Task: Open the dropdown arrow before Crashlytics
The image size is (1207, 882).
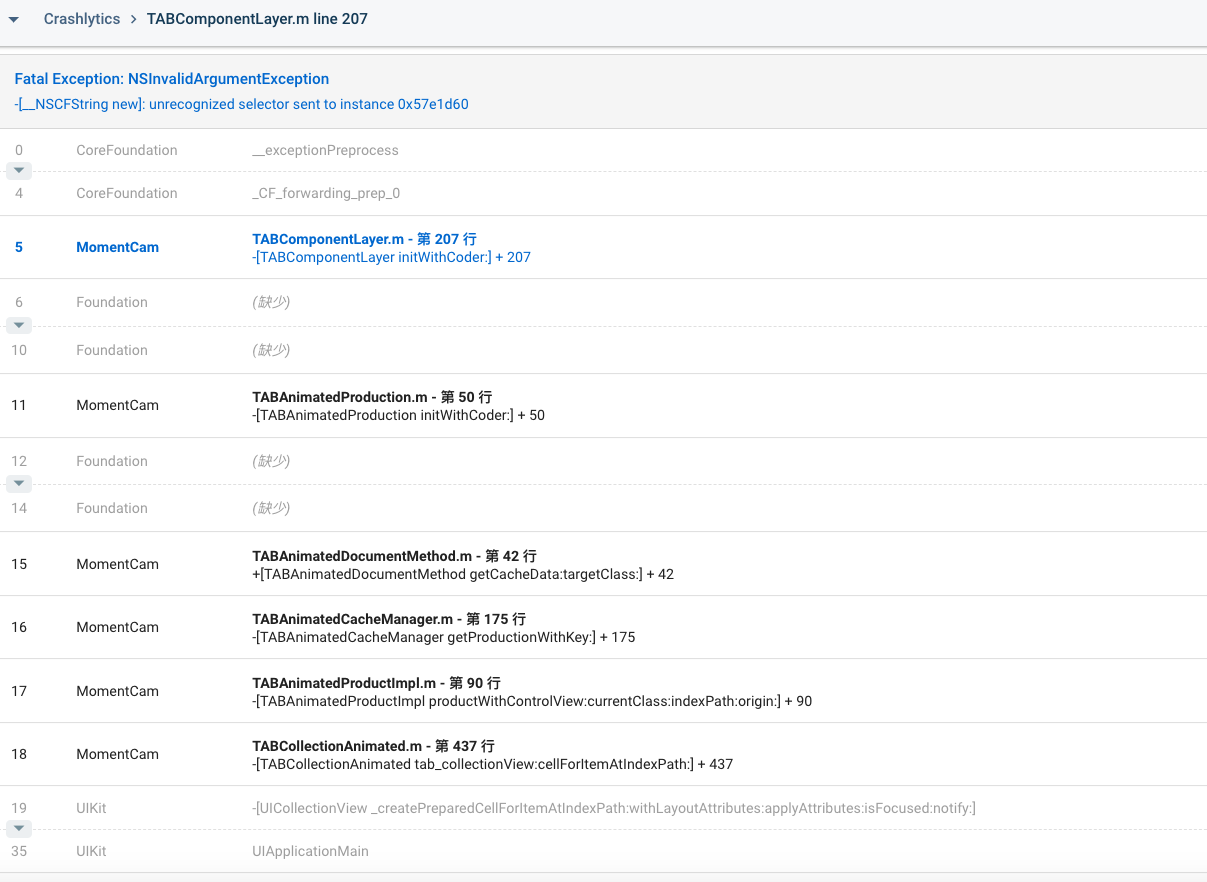Action: coord(13,20)
